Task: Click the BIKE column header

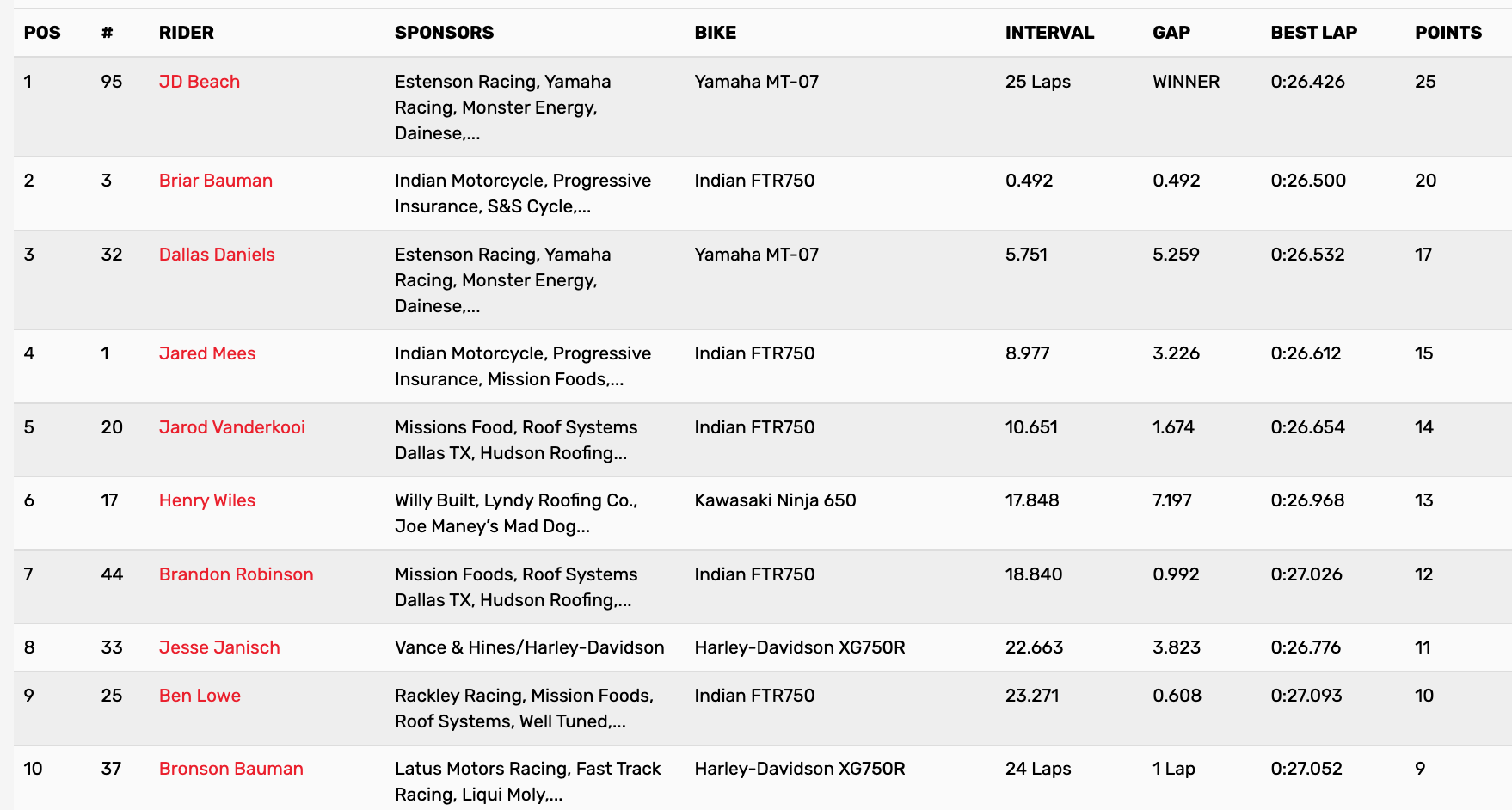Action: tap(716, 33)
